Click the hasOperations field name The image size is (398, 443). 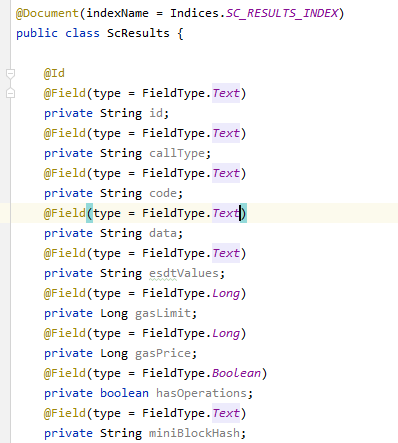pyautogui.click(x=201, y=393)
